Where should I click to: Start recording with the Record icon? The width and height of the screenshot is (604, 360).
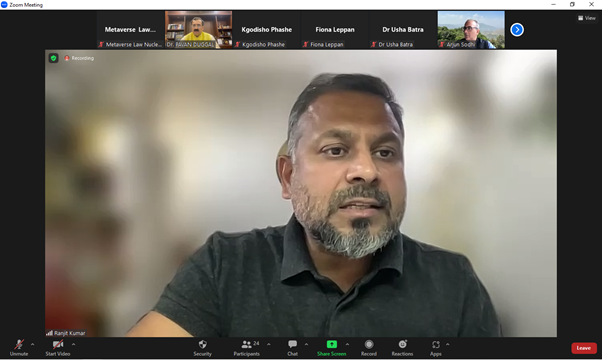(369, 344)
